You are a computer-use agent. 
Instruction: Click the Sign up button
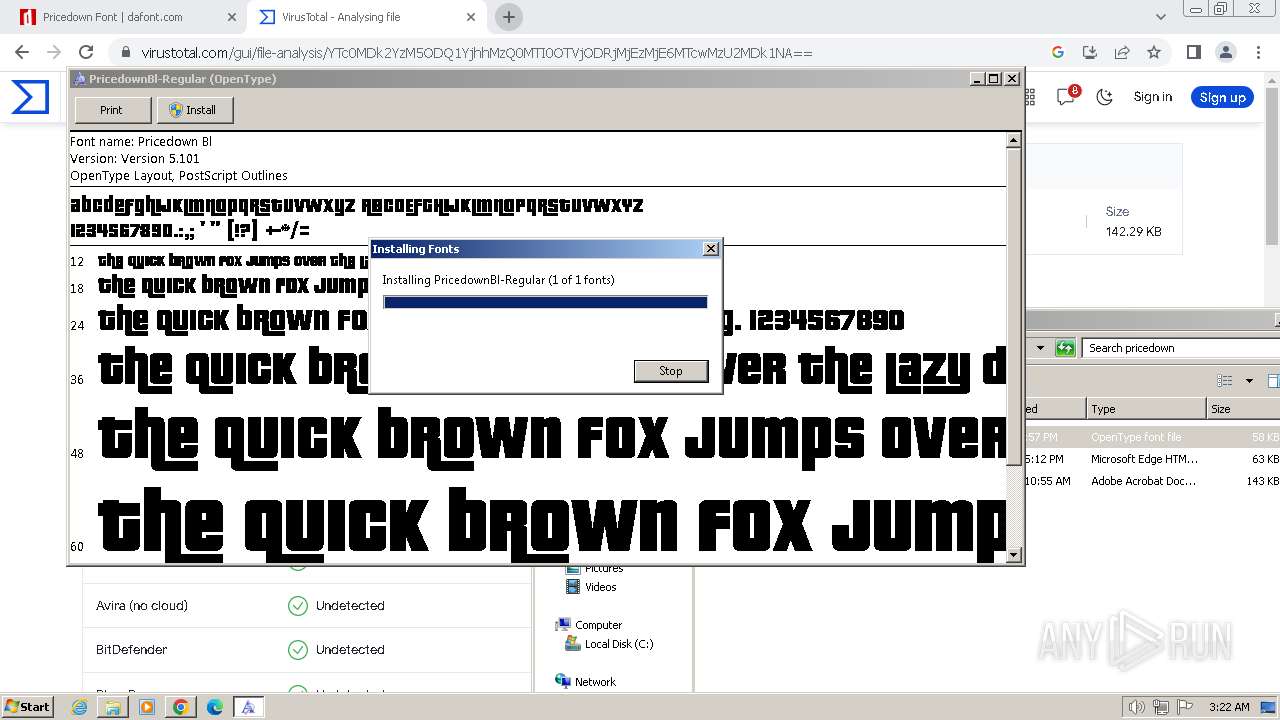tap(1222, 97)
